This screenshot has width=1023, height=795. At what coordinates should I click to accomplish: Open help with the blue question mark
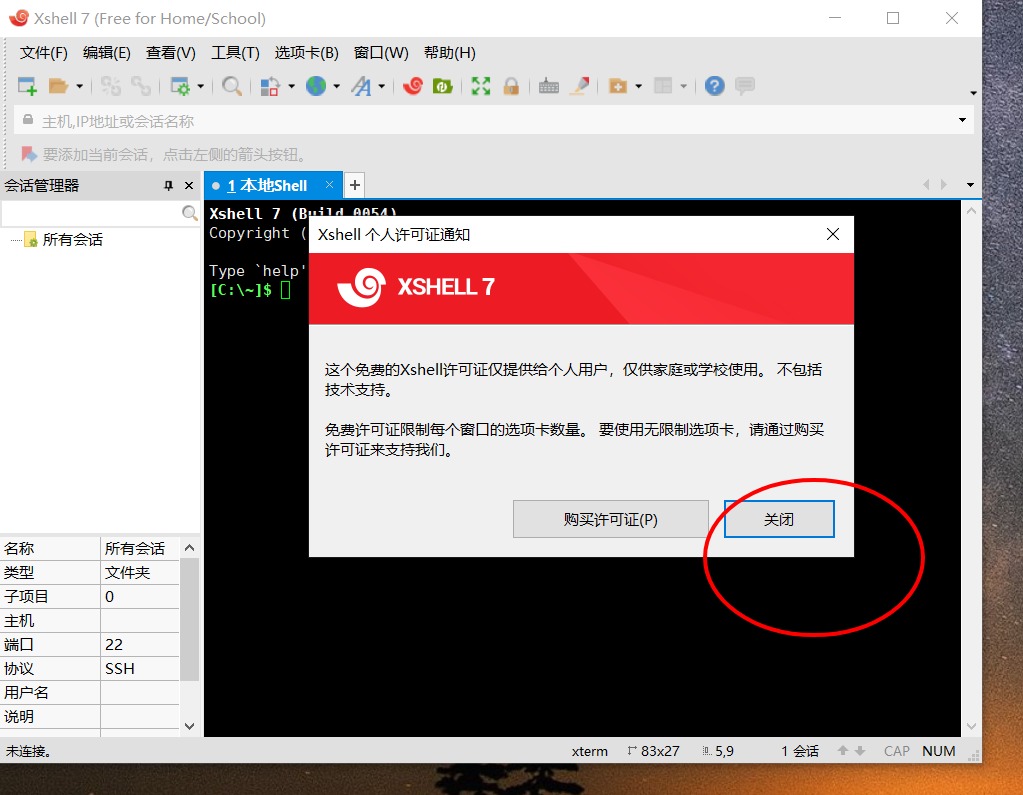click(x=714, y=86)
